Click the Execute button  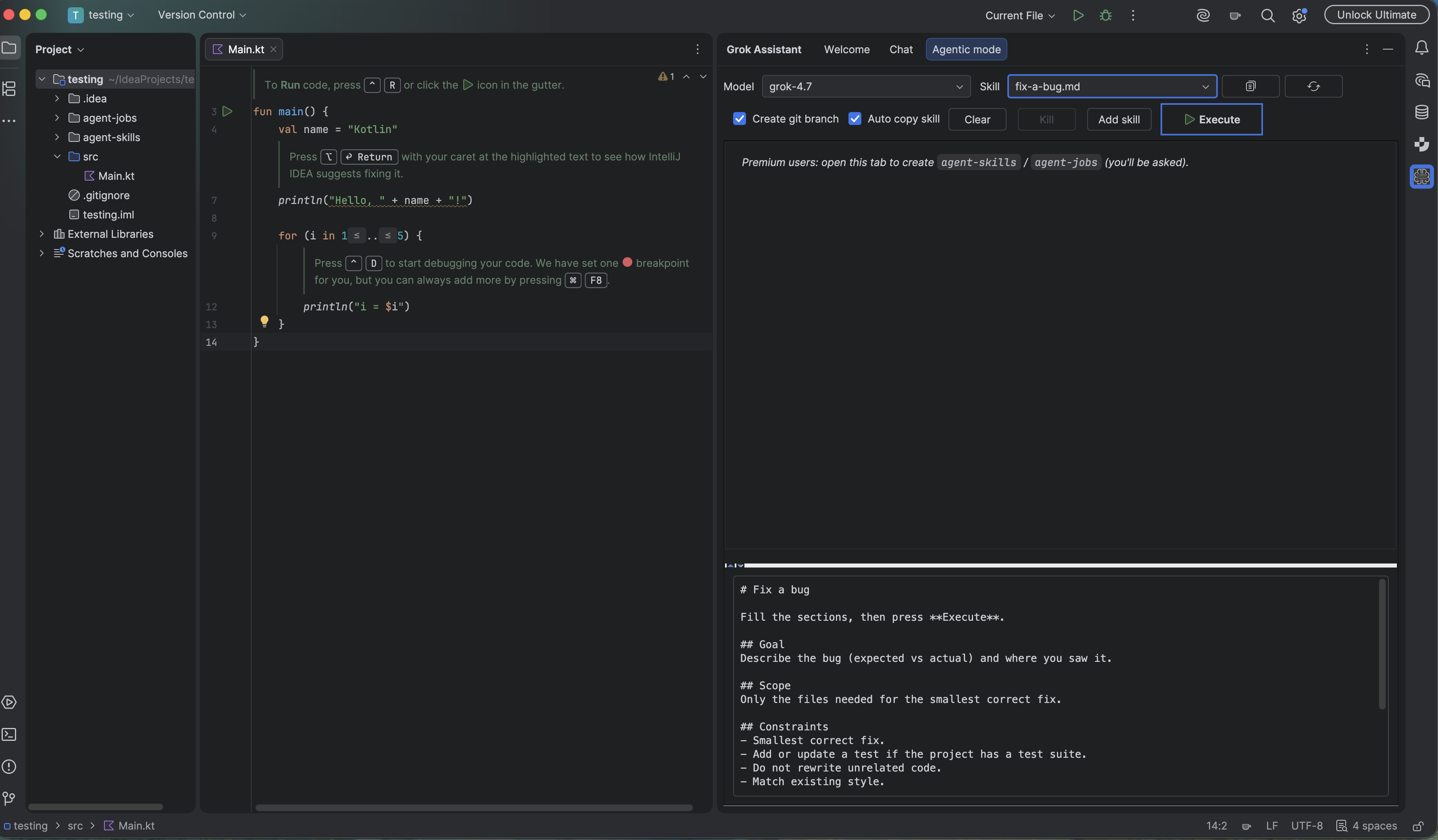click(1211, 119)
